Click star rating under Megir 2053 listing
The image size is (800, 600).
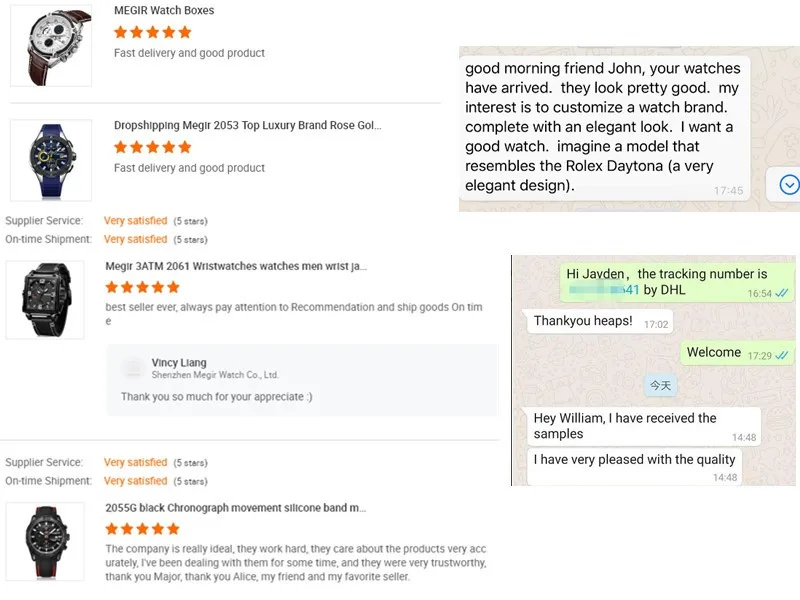point(153,148)
